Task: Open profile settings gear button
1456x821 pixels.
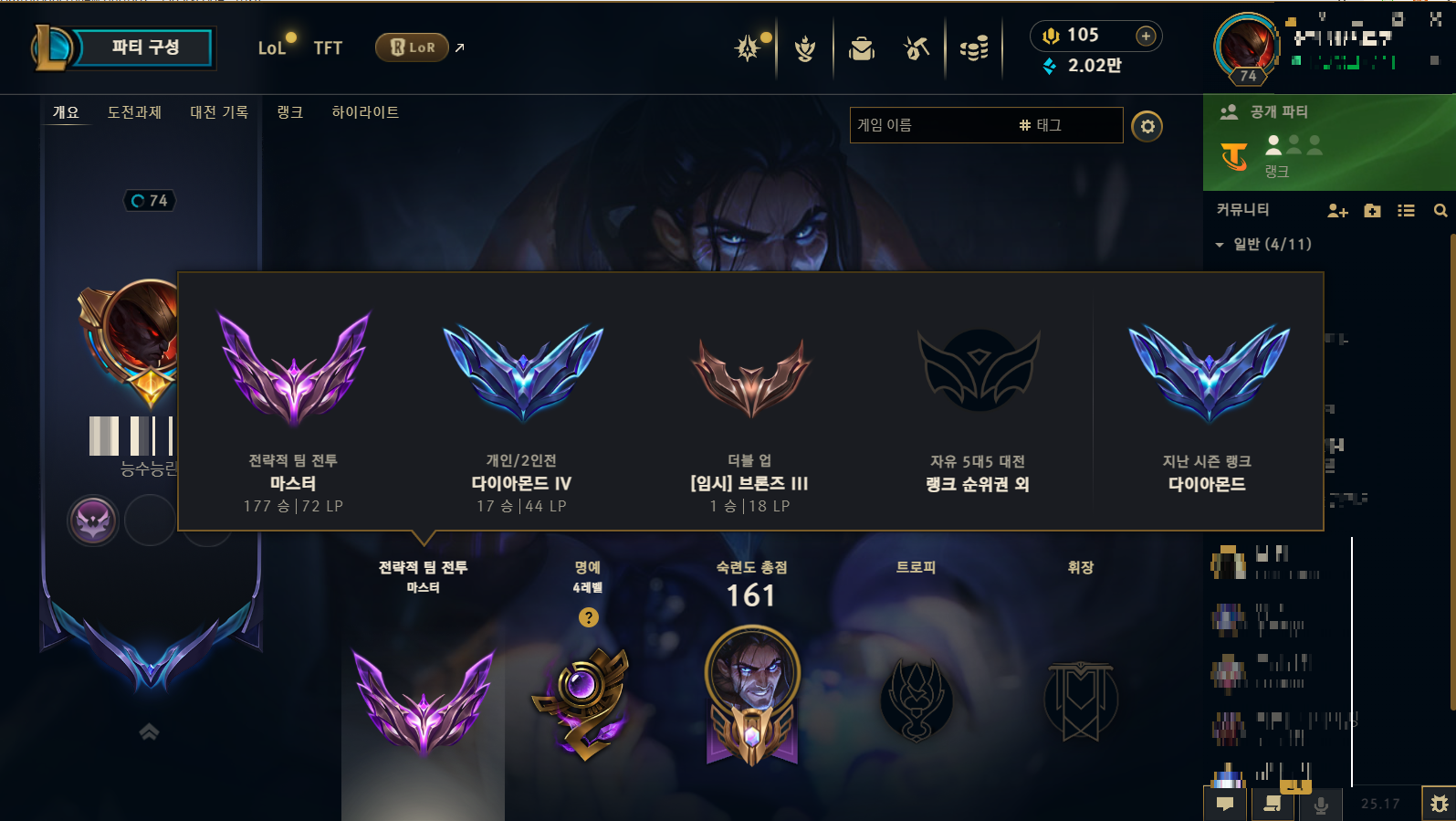Action: 1147,126
